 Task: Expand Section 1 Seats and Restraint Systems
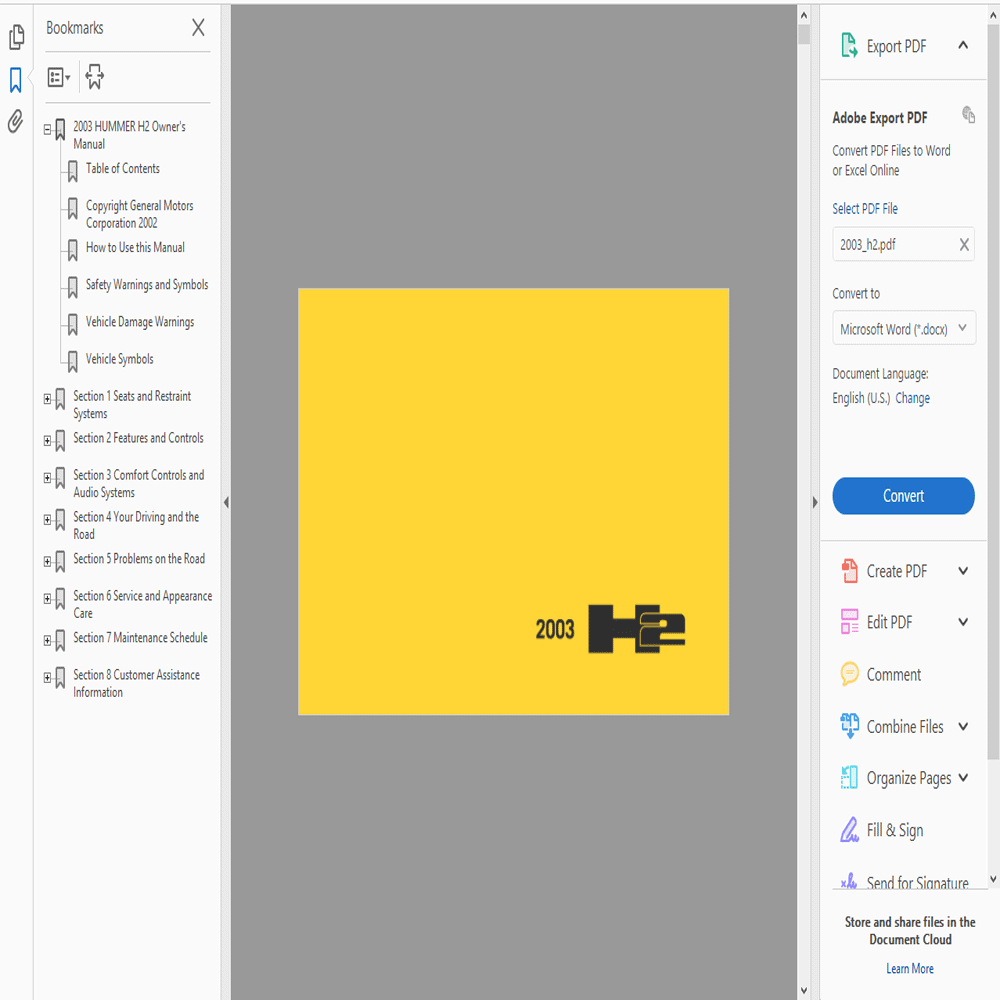(47, 399)
